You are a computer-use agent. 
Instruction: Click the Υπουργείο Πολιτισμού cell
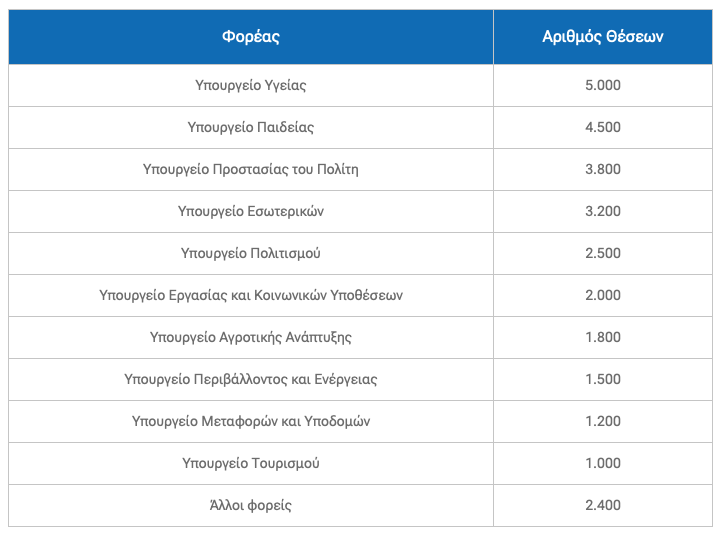pyautogui.click(x=250, y=253)
